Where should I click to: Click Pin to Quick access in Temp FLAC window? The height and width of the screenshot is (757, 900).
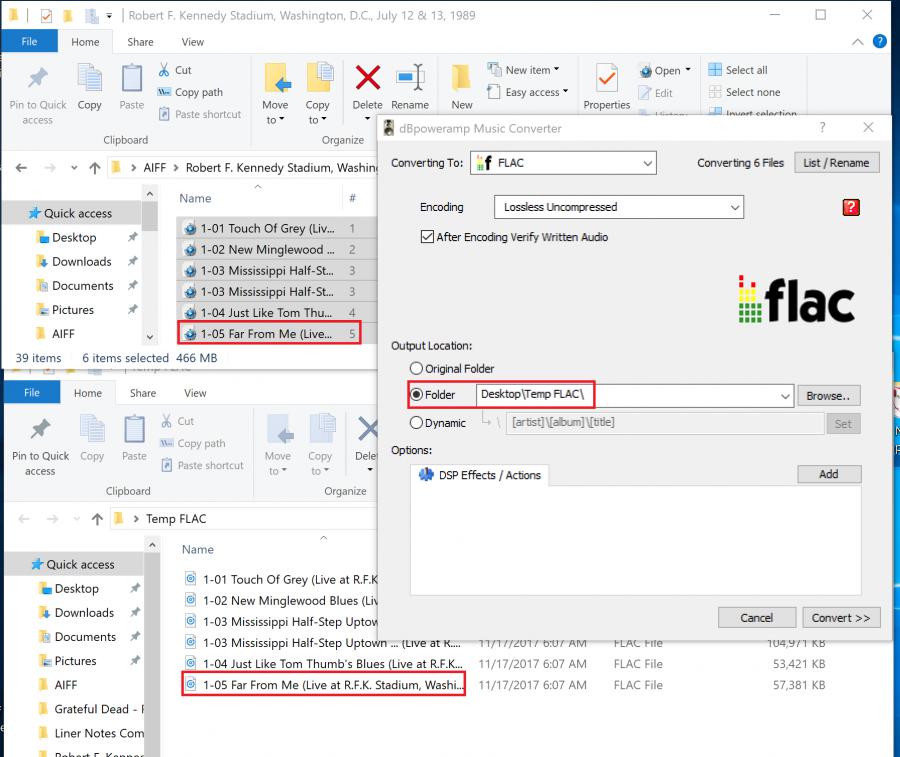40,447
